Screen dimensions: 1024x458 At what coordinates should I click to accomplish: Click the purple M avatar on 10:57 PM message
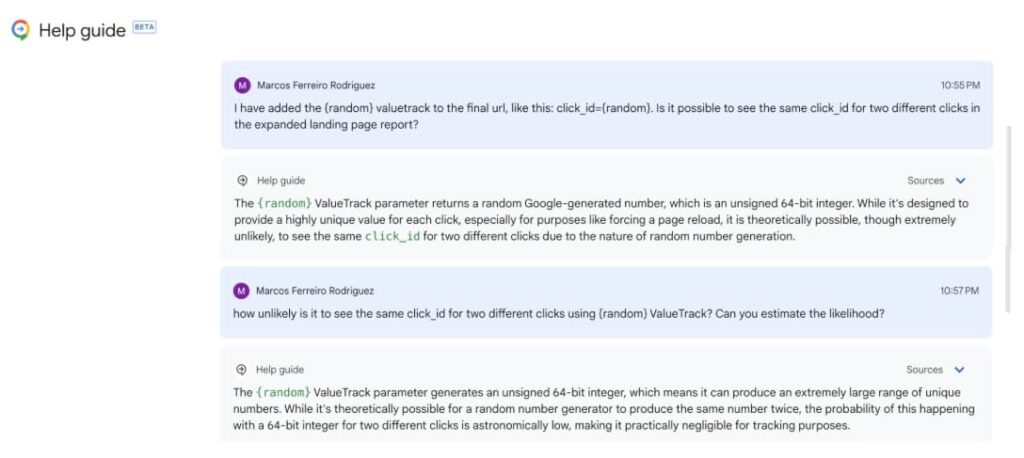[241, 291]
